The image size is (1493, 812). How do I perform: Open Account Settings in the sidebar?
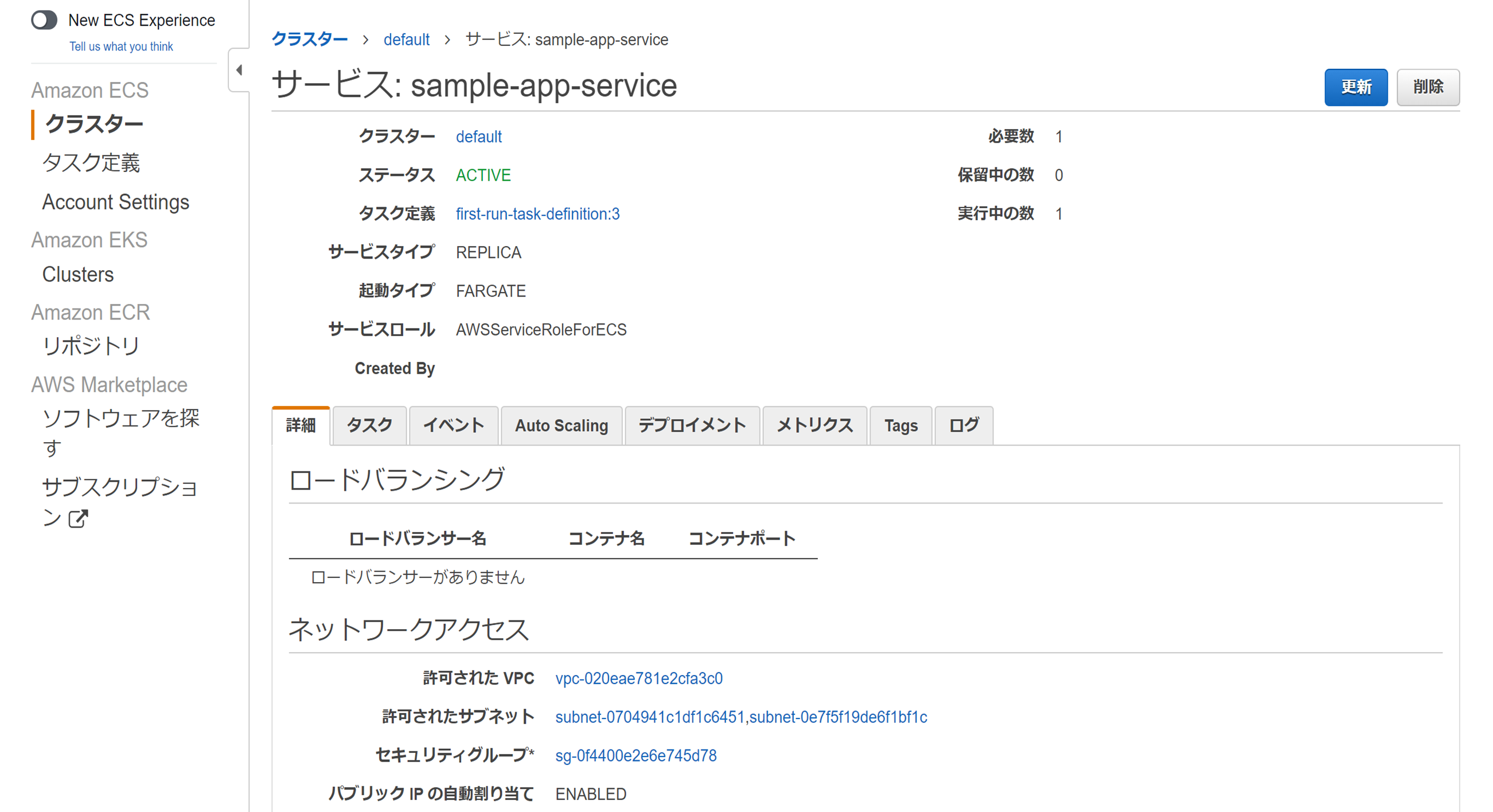click(x=115, y=202)
